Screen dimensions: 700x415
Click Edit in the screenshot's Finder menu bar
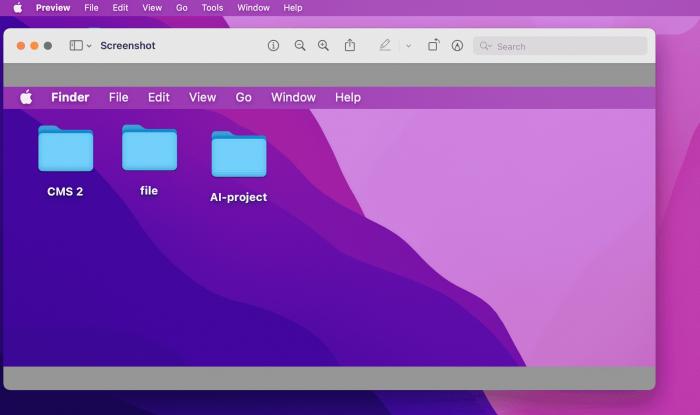[x=158, y=97]
